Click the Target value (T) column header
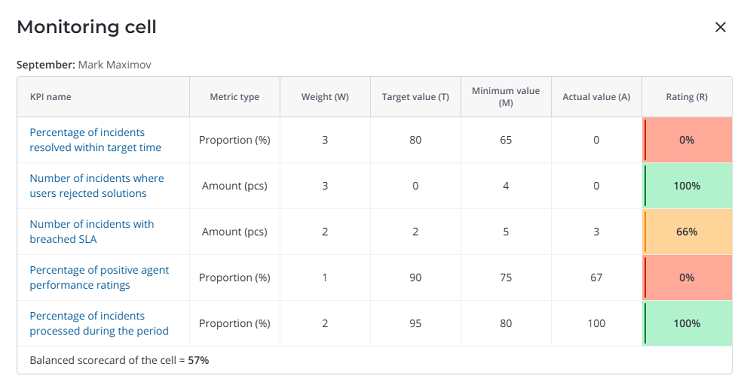This screenshot has height=391, width=750. [415, 97]
